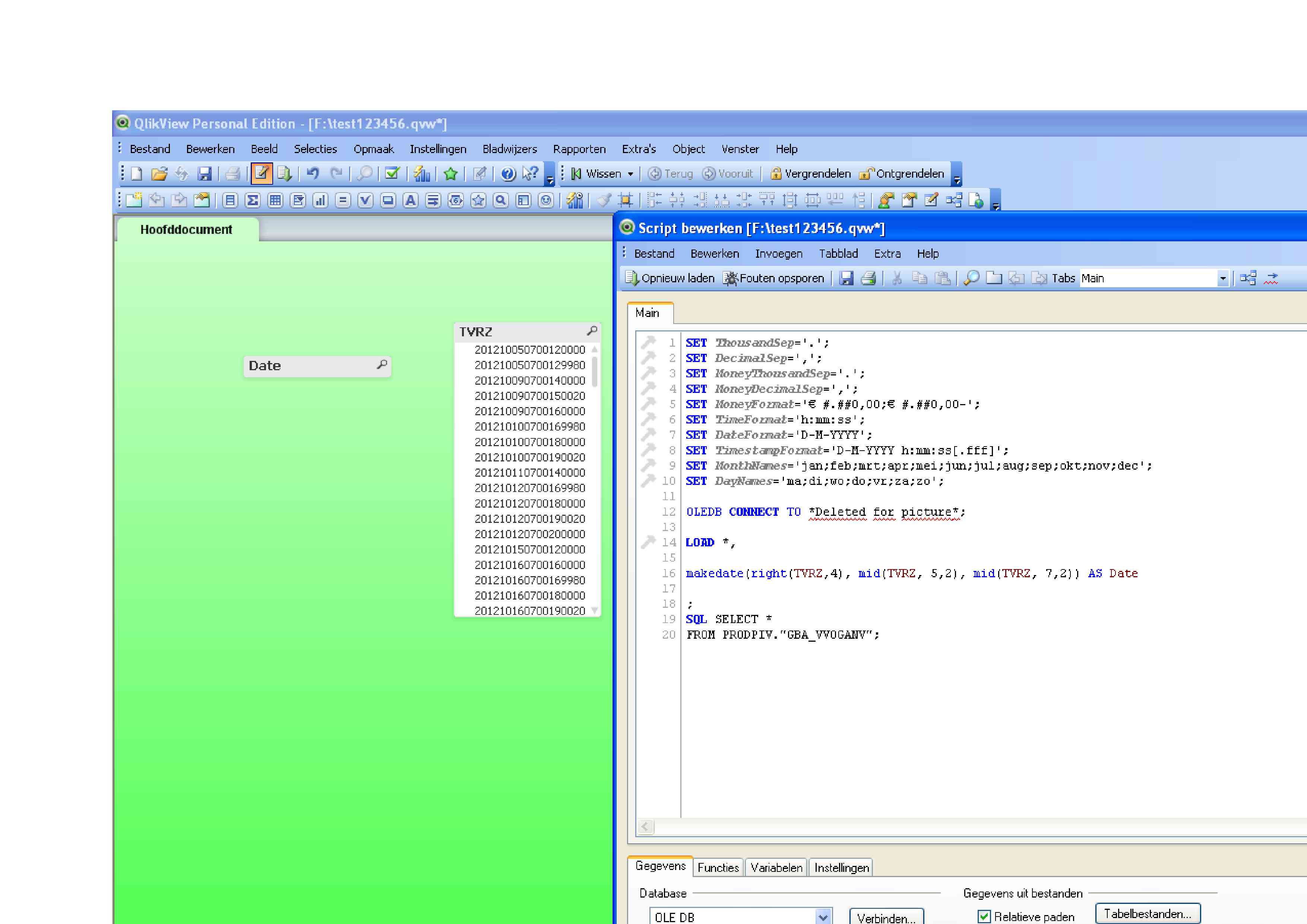Create a Table Box with the grid icon
The width and height of the screenshot is (1307, 924).
tap(275, 200)
